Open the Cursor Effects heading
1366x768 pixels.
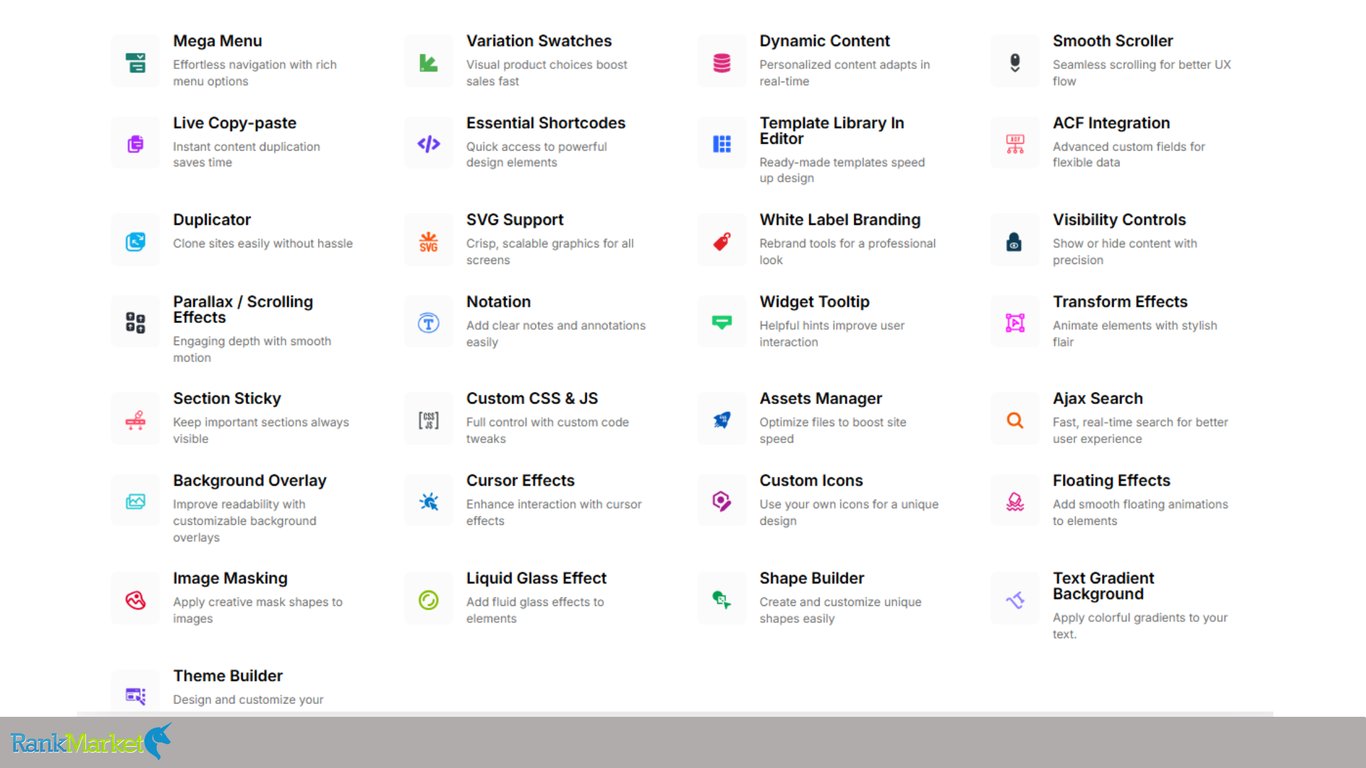click(x=520, y=481)
